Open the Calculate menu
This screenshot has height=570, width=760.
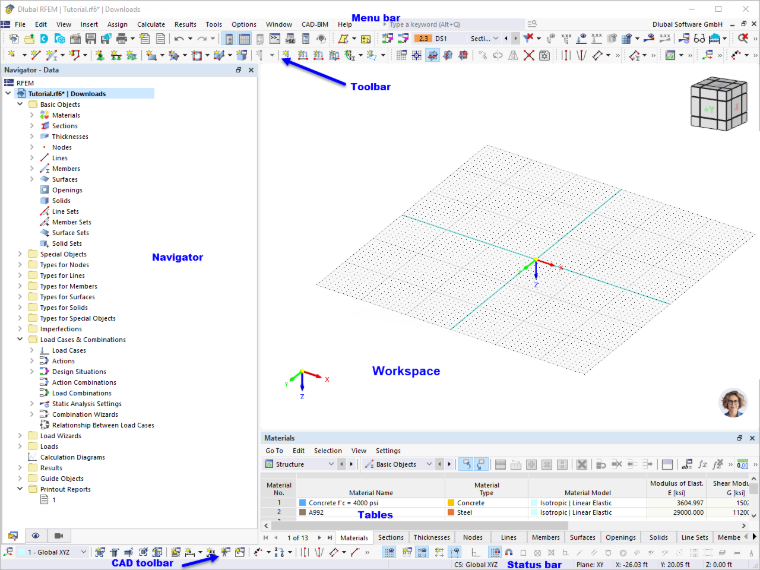(151, 24)
